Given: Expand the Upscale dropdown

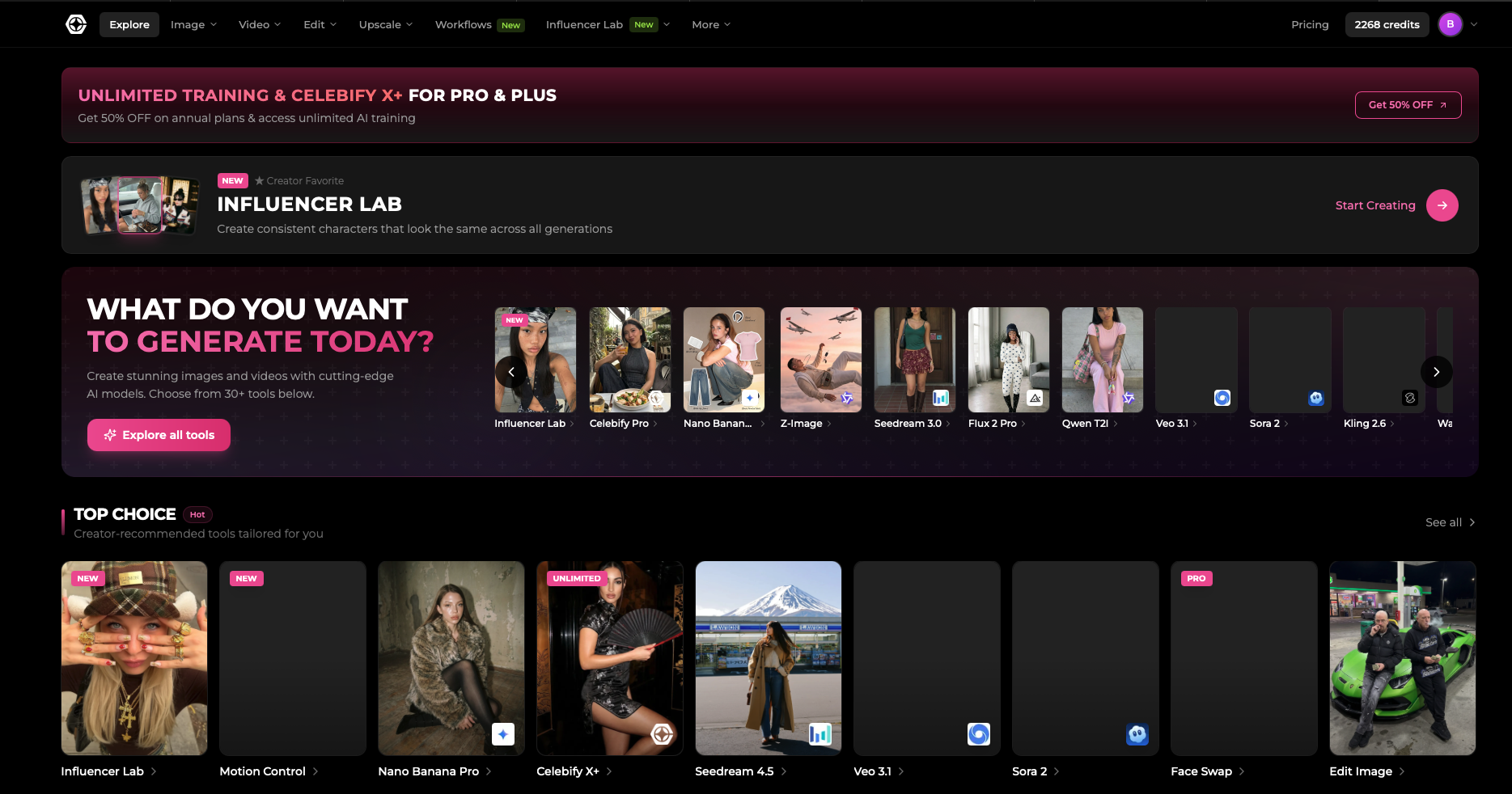Looking at the screenshot, I should (385, 24).
